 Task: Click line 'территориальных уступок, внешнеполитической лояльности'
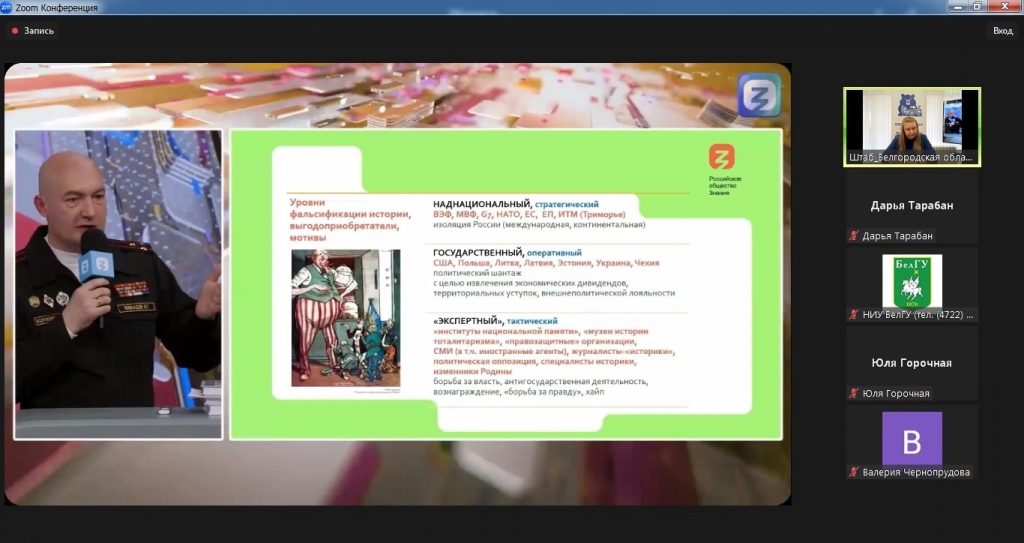tap(554, 293)
